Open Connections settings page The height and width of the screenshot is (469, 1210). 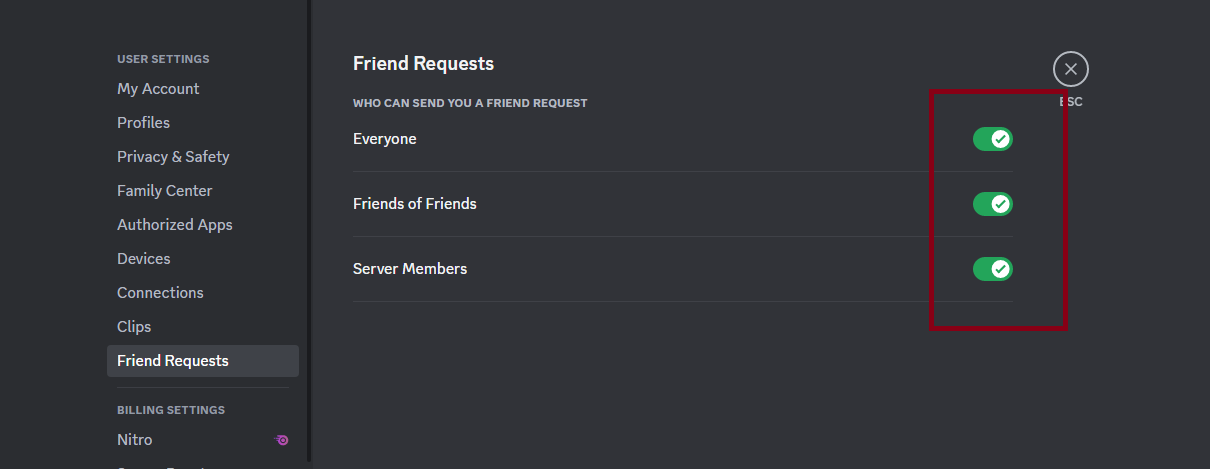(x=160, y=293)
